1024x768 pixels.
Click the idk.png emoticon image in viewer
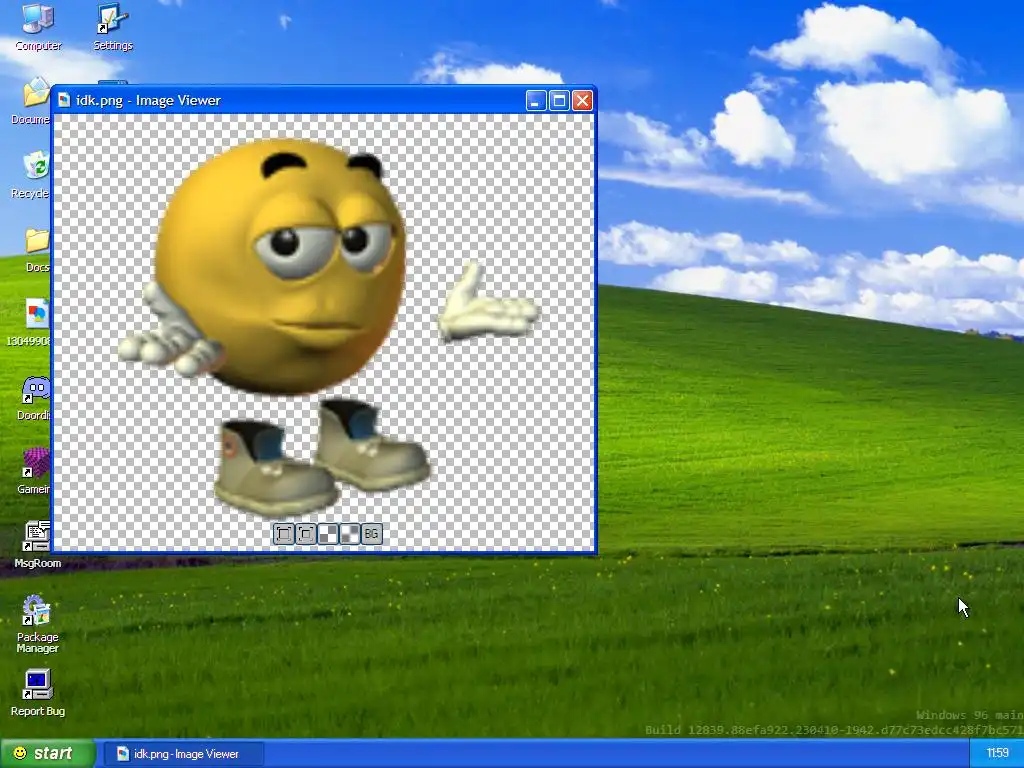tap(327, 327)
